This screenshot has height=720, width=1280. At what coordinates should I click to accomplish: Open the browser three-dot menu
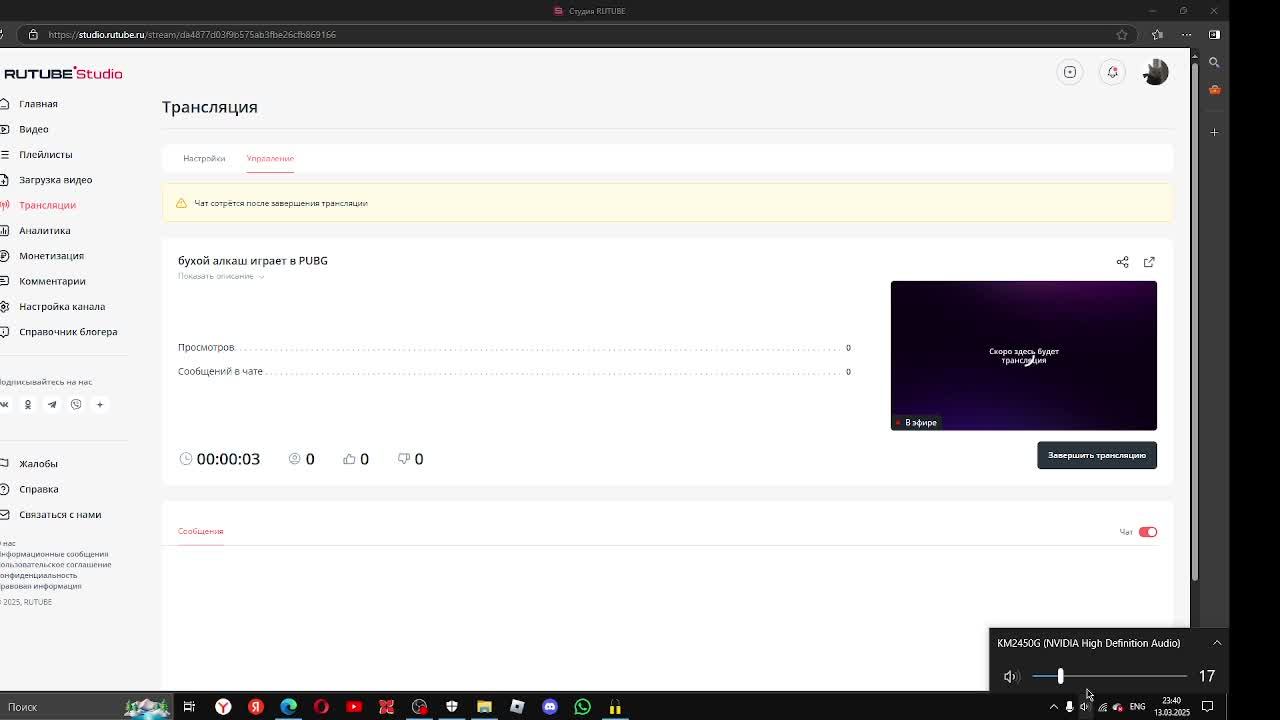pos(1186,34)
